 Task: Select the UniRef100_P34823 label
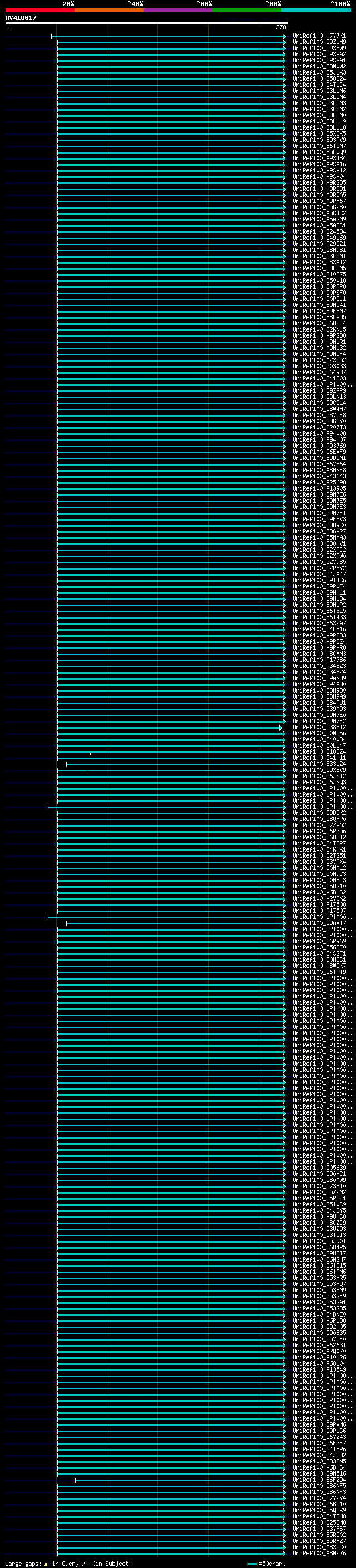319,666
